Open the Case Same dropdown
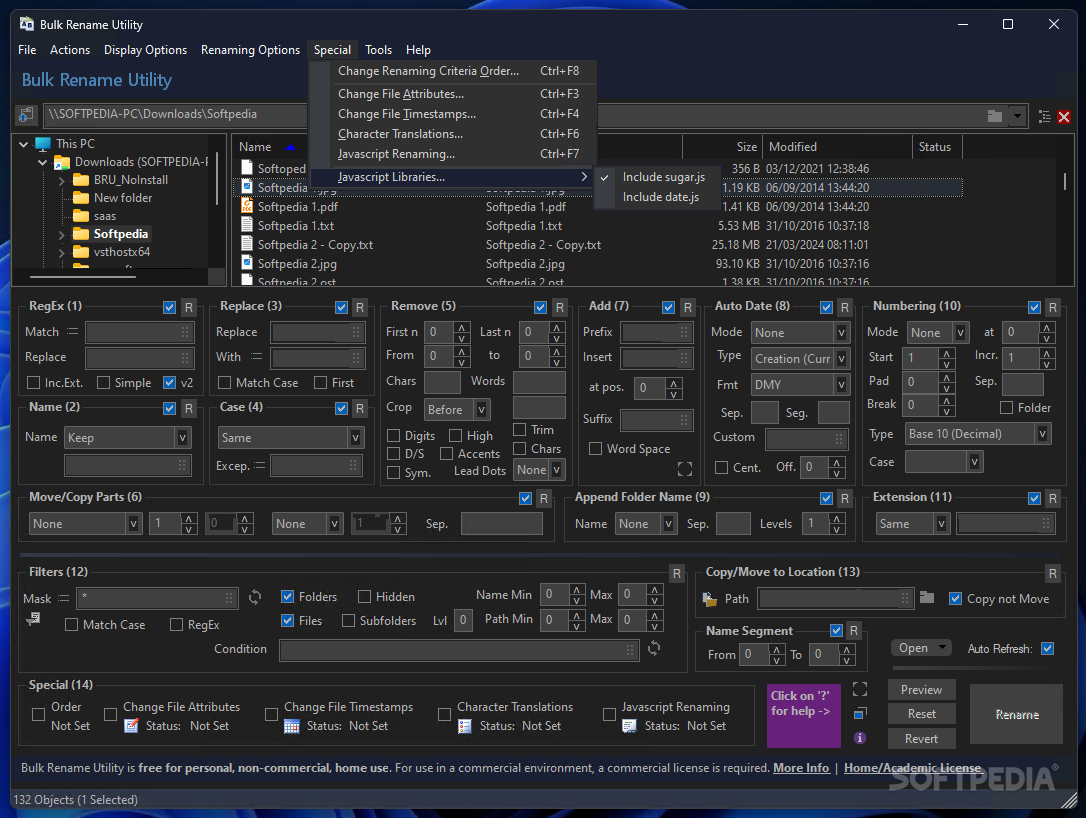1086x818 pixels. [355, 438]
